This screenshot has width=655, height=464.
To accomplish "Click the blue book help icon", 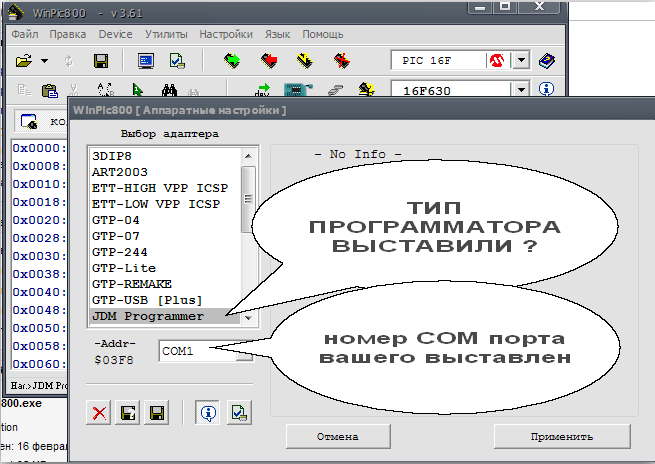I will (x=546, y=61).
